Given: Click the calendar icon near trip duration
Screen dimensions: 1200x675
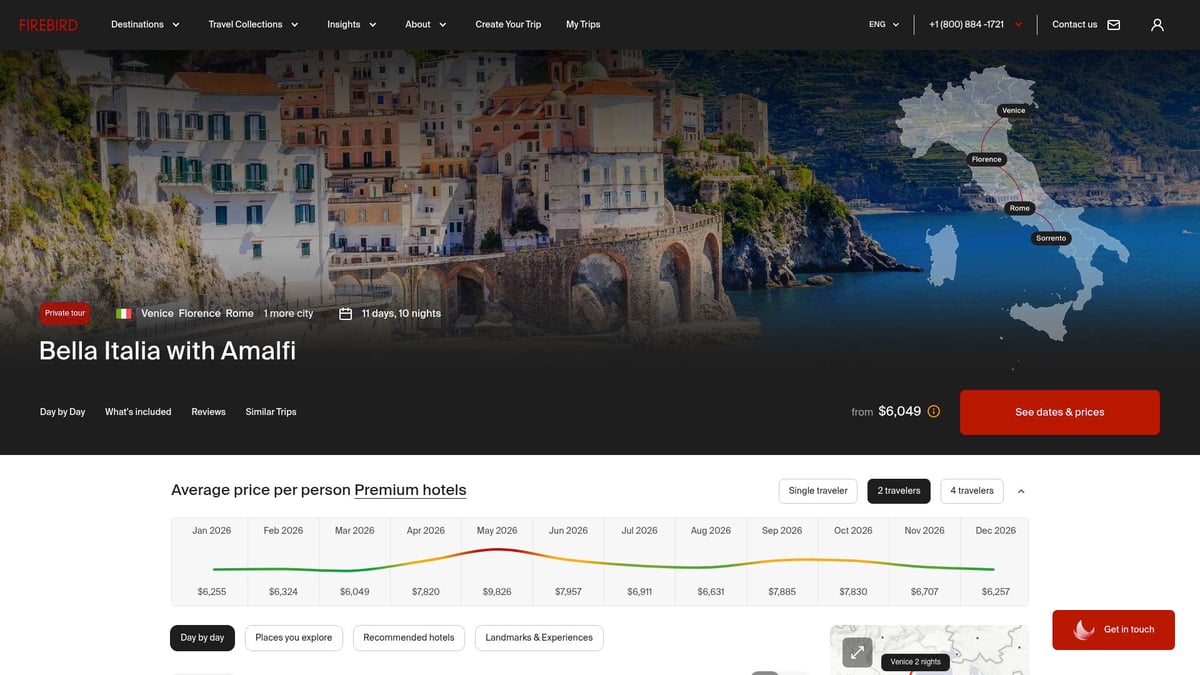Looking at the screenshot, I should point(343,313).
